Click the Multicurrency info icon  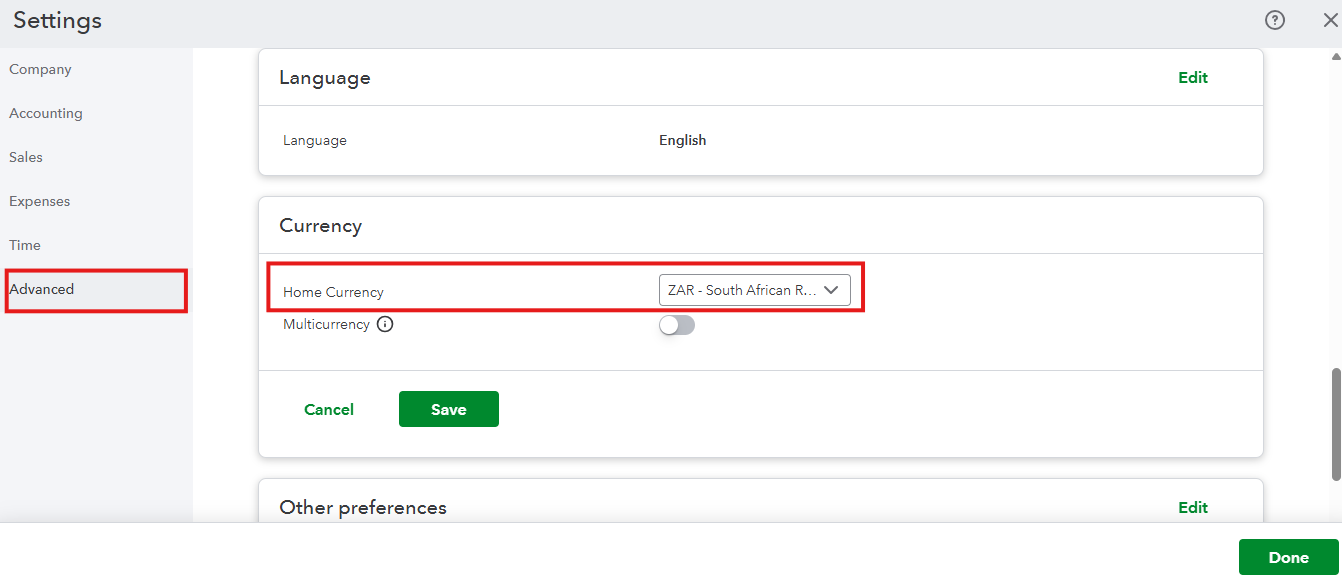(385, 324)
